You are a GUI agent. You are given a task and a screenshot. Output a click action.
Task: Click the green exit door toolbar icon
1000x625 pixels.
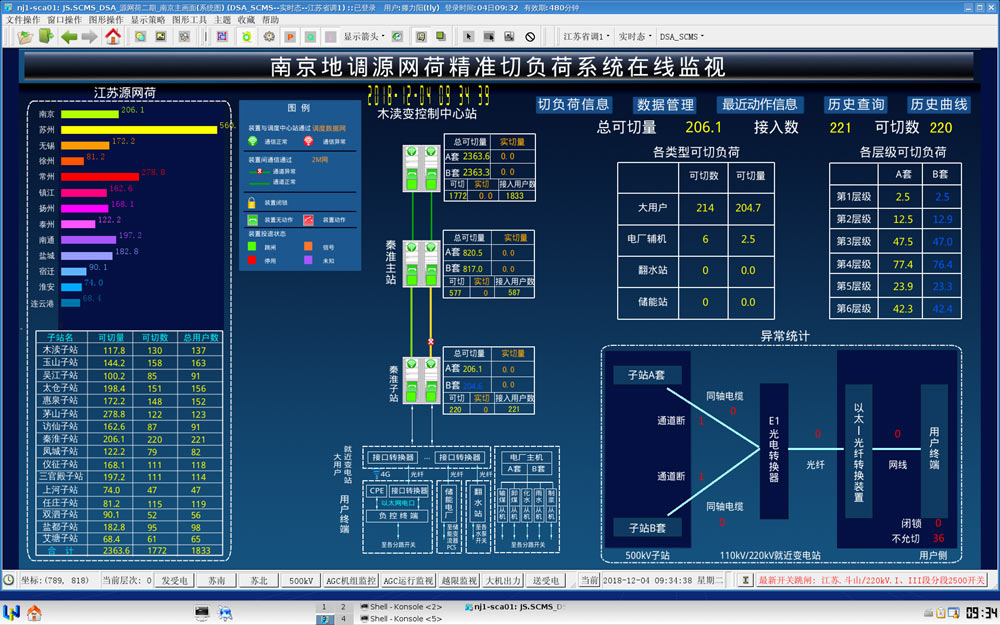[46, 36]
